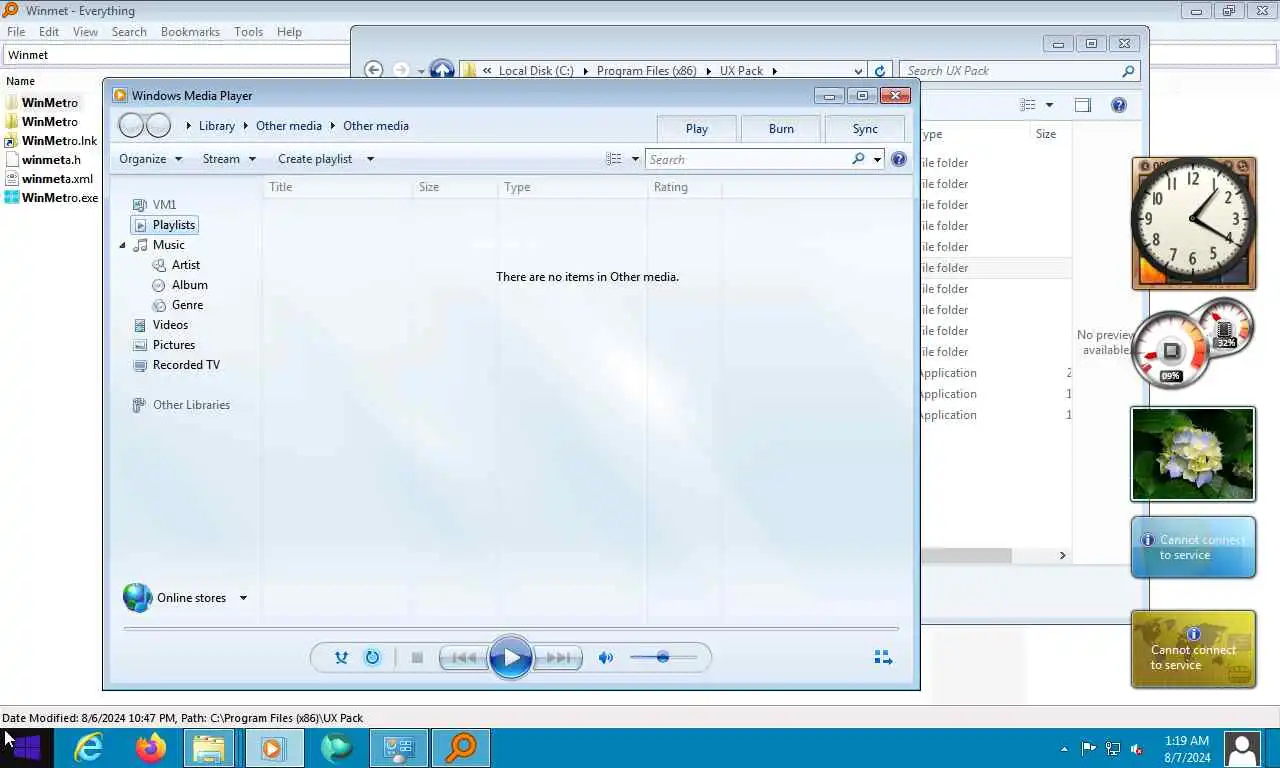1280x768 pixels.
Task: Go forward in Media Player
Action: [158, 125]
